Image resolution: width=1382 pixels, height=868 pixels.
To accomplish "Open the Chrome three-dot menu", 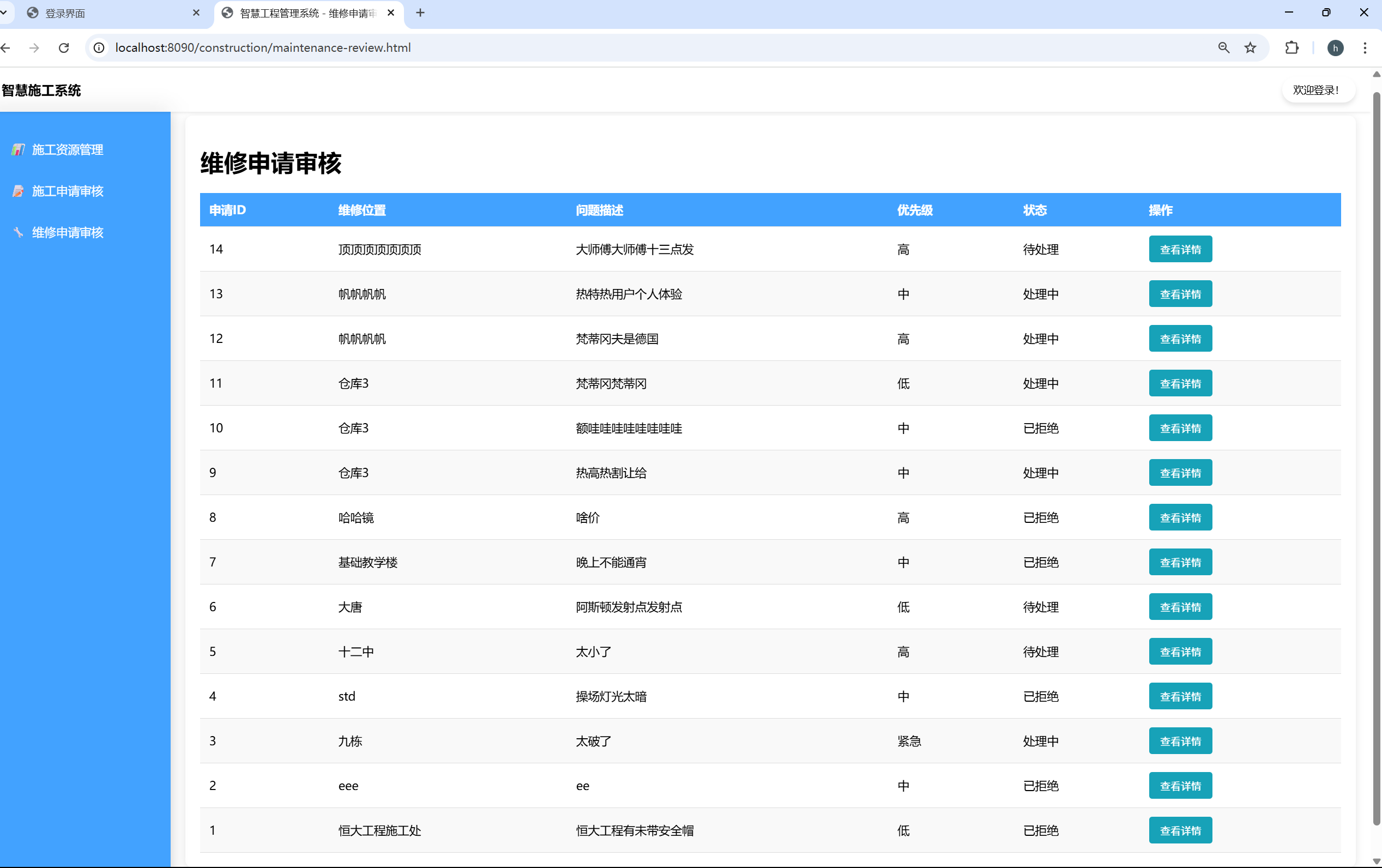I will [1365, 47].
